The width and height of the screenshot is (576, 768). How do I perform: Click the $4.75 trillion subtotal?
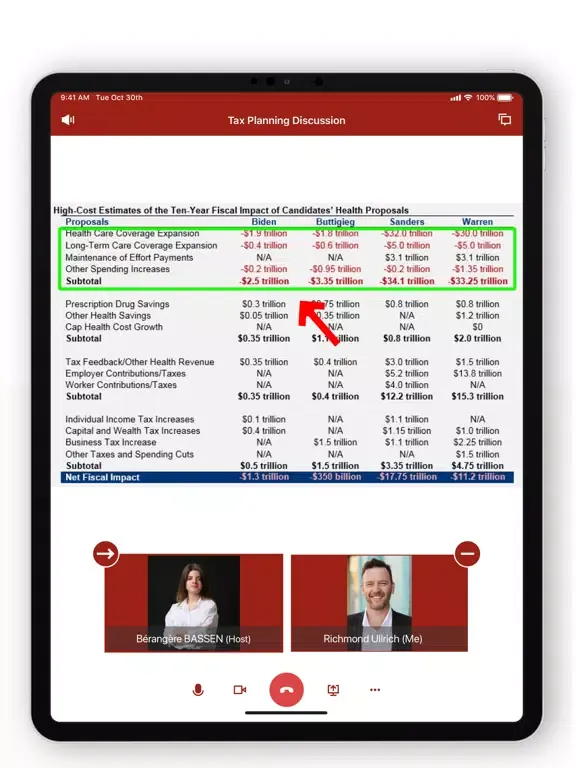coord(478,466)
